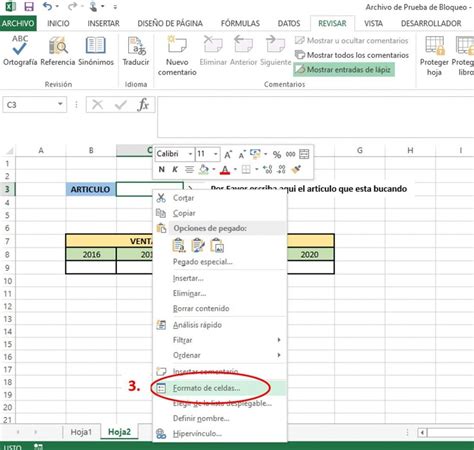Image resolution: width=474 pixels, height=450 pixels.
Task: Open the font size 11 dropdown
Action: [216, 154]
